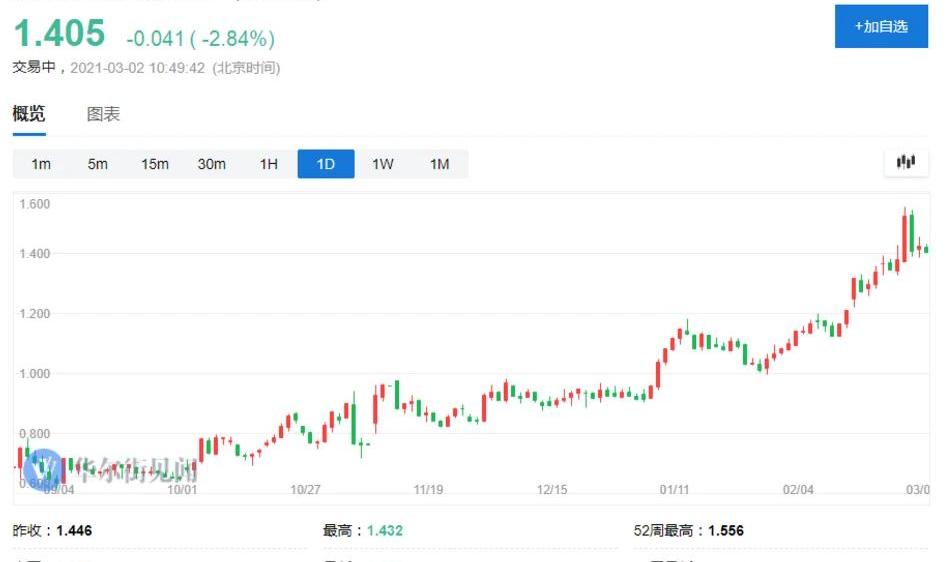The height and width of the screenshot is (562, 948).
Task: Click the 01/11 date axis label
Action: click(x=674, y=489)
